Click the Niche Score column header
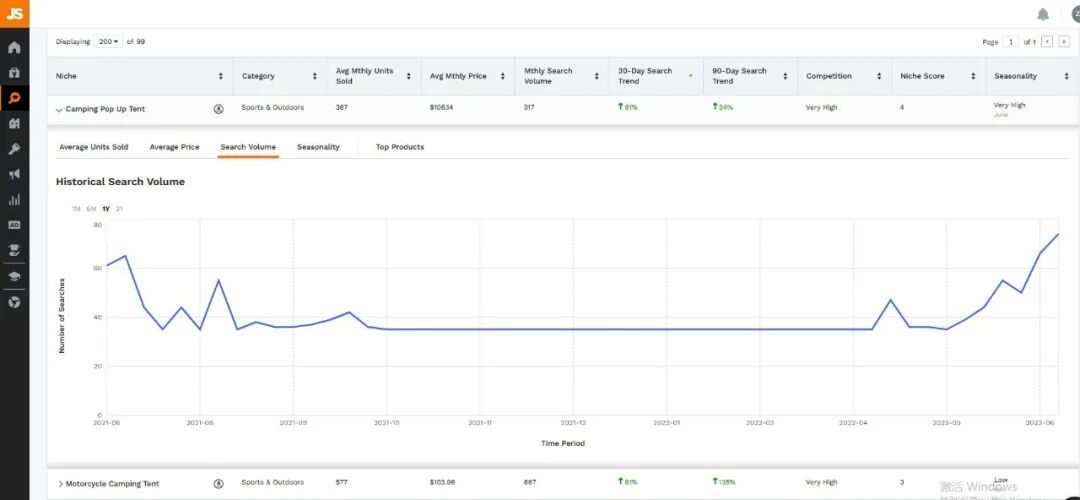The height and width of the screenshot is (500, 1080). [922, 76]
